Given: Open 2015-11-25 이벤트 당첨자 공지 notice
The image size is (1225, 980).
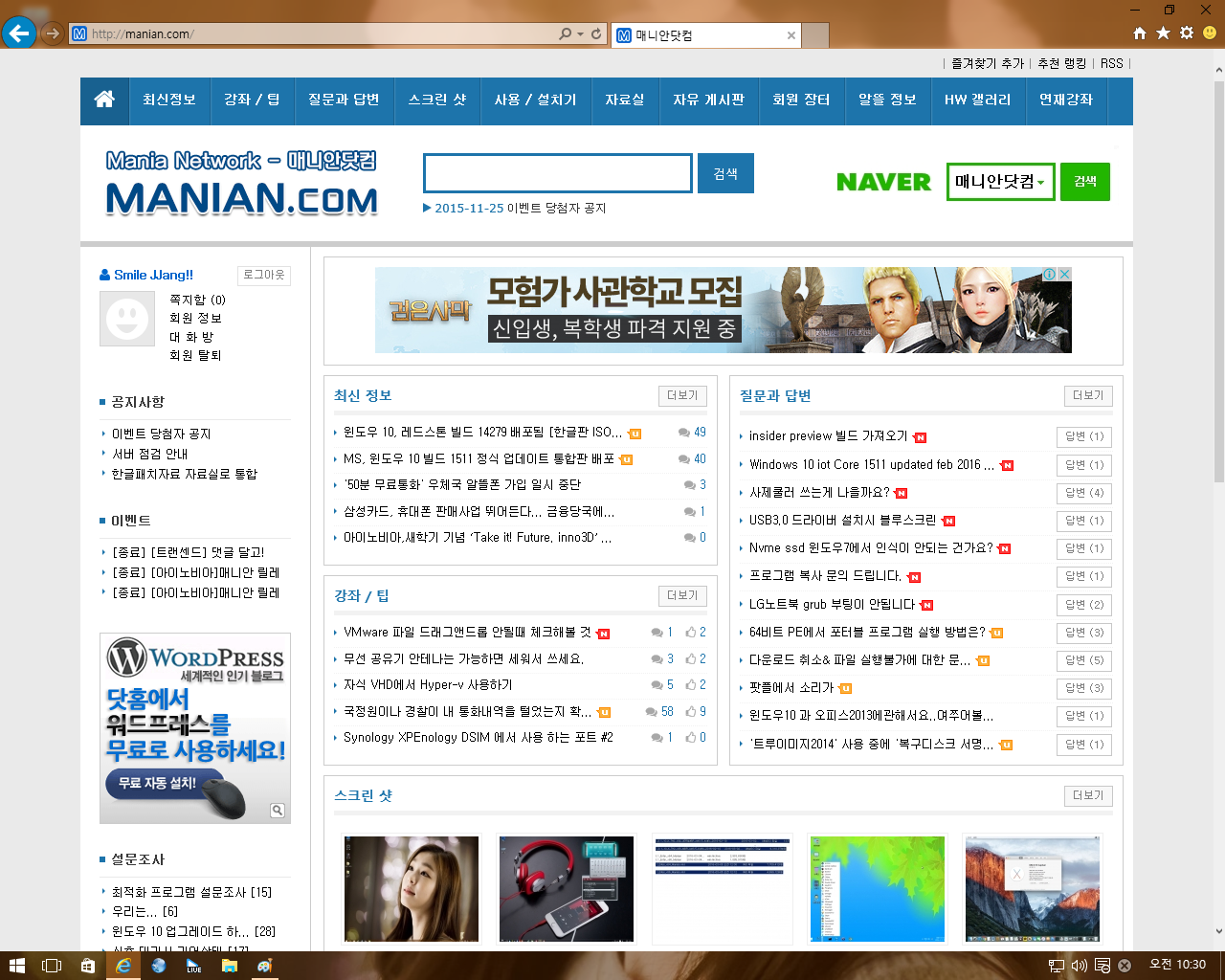Looking at the screenshot, I should point(520,208).
